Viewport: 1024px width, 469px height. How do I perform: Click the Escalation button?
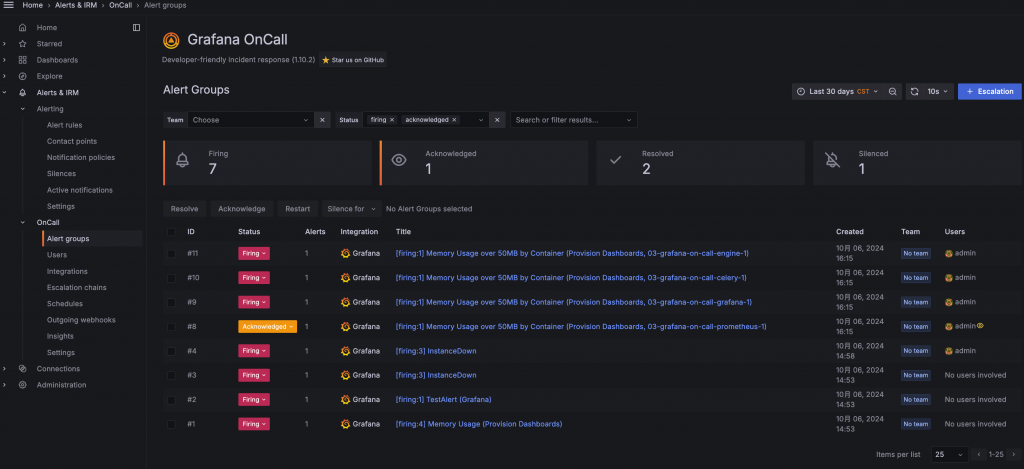pos(989,91)
